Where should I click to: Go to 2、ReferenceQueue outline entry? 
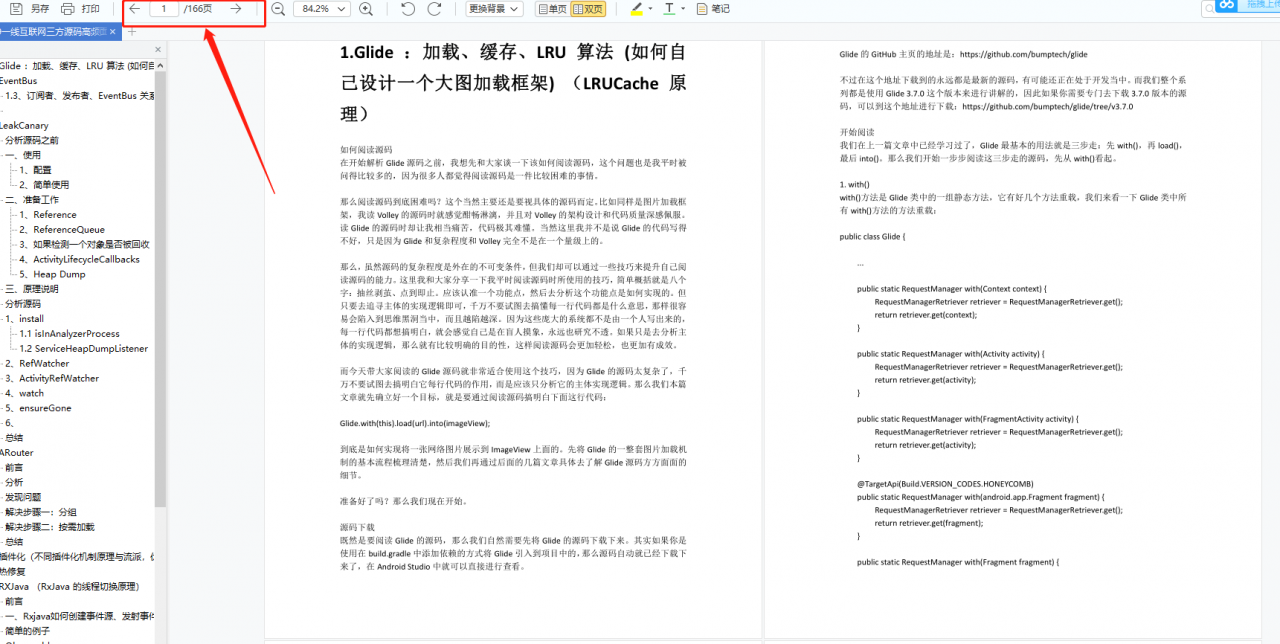[62, 230]
